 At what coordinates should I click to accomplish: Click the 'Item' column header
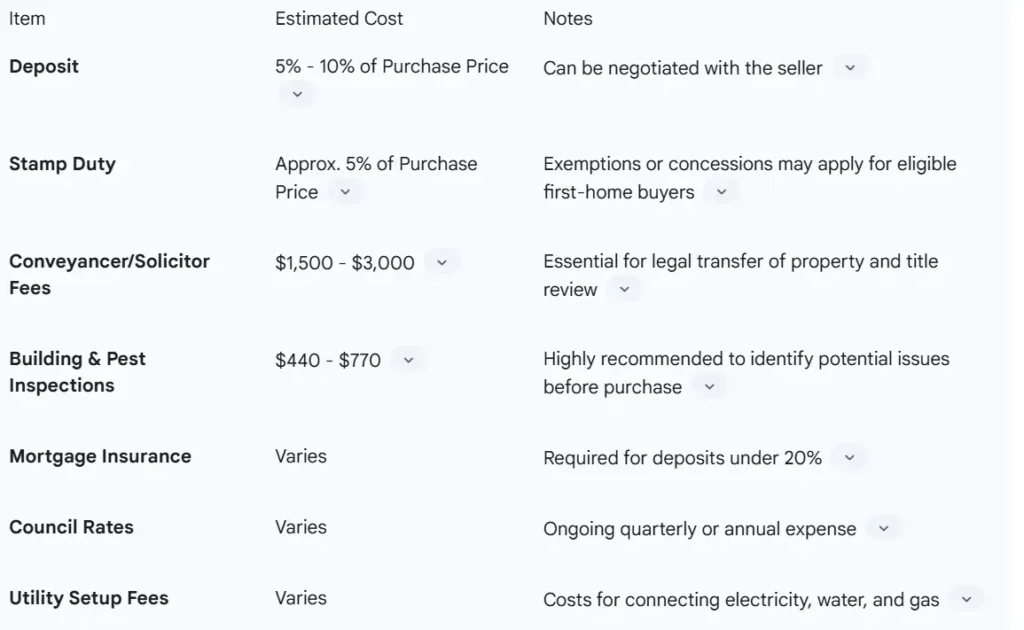click(27, 19)
